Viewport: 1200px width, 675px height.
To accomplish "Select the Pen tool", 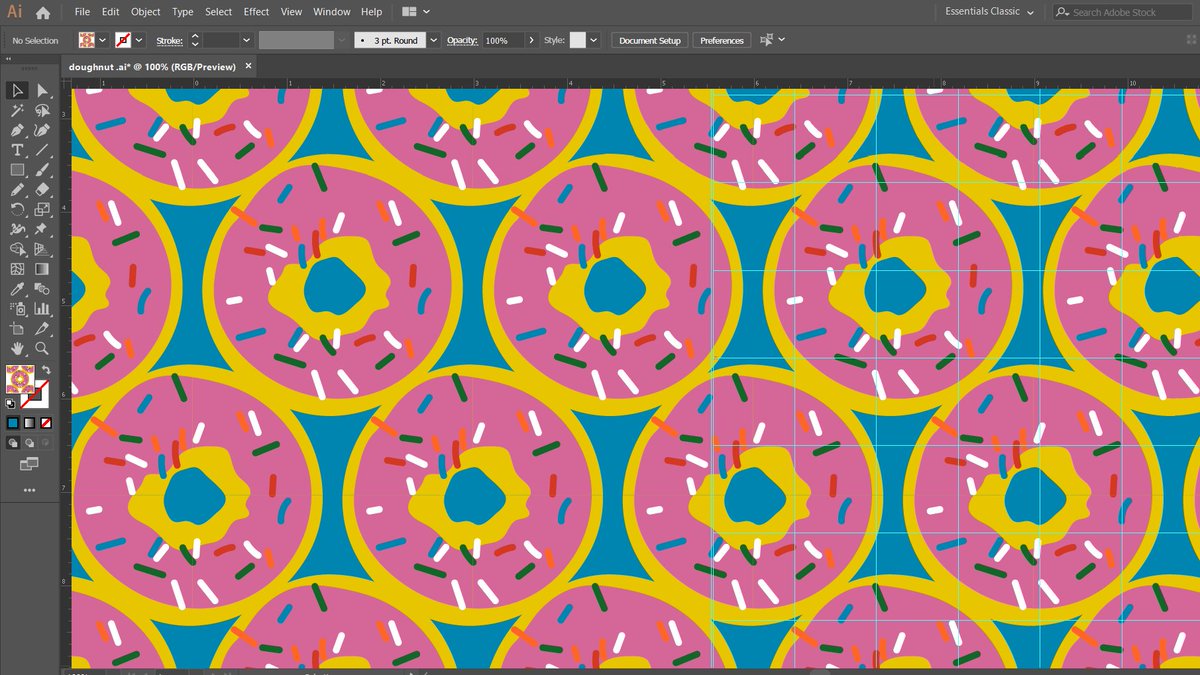I will [x=17, y=130].
